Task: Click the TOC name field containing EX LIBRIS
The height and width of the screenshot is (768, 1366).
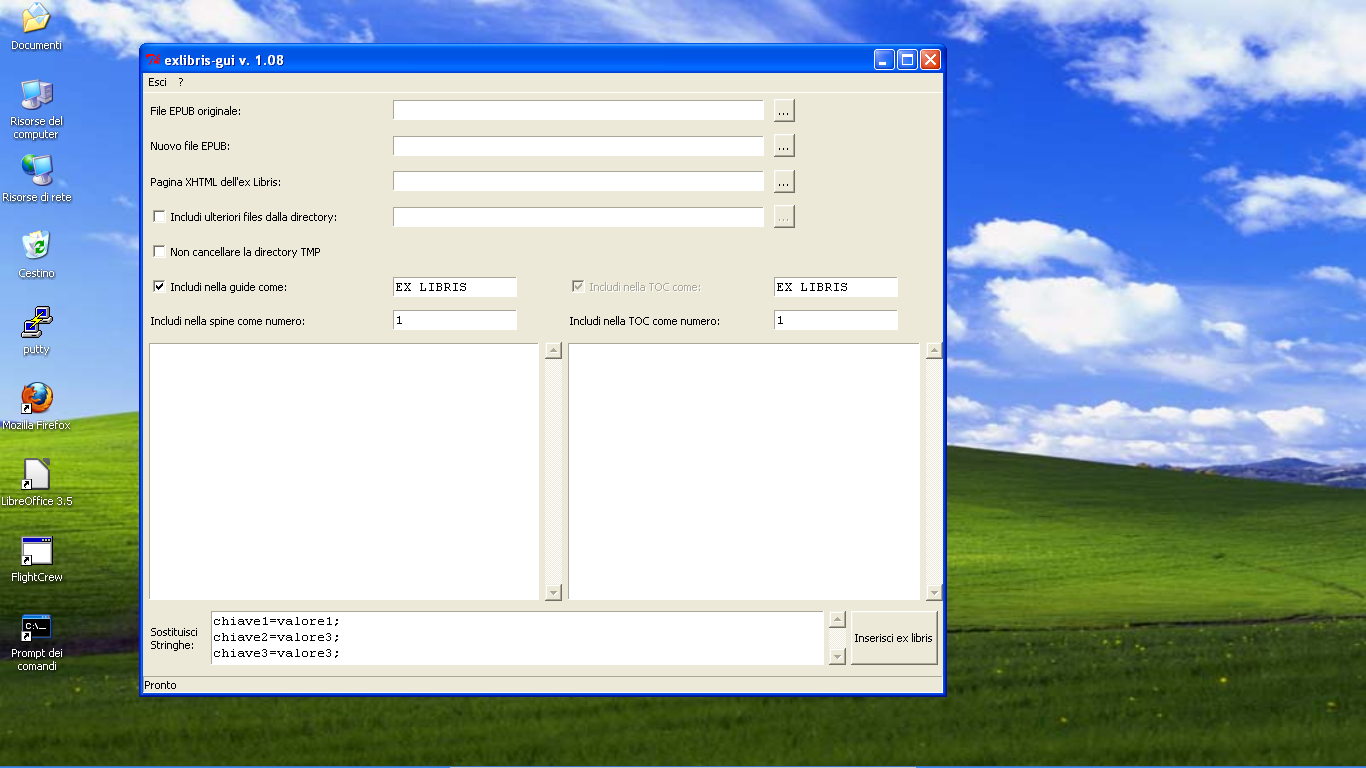Action: pos(836,287)
